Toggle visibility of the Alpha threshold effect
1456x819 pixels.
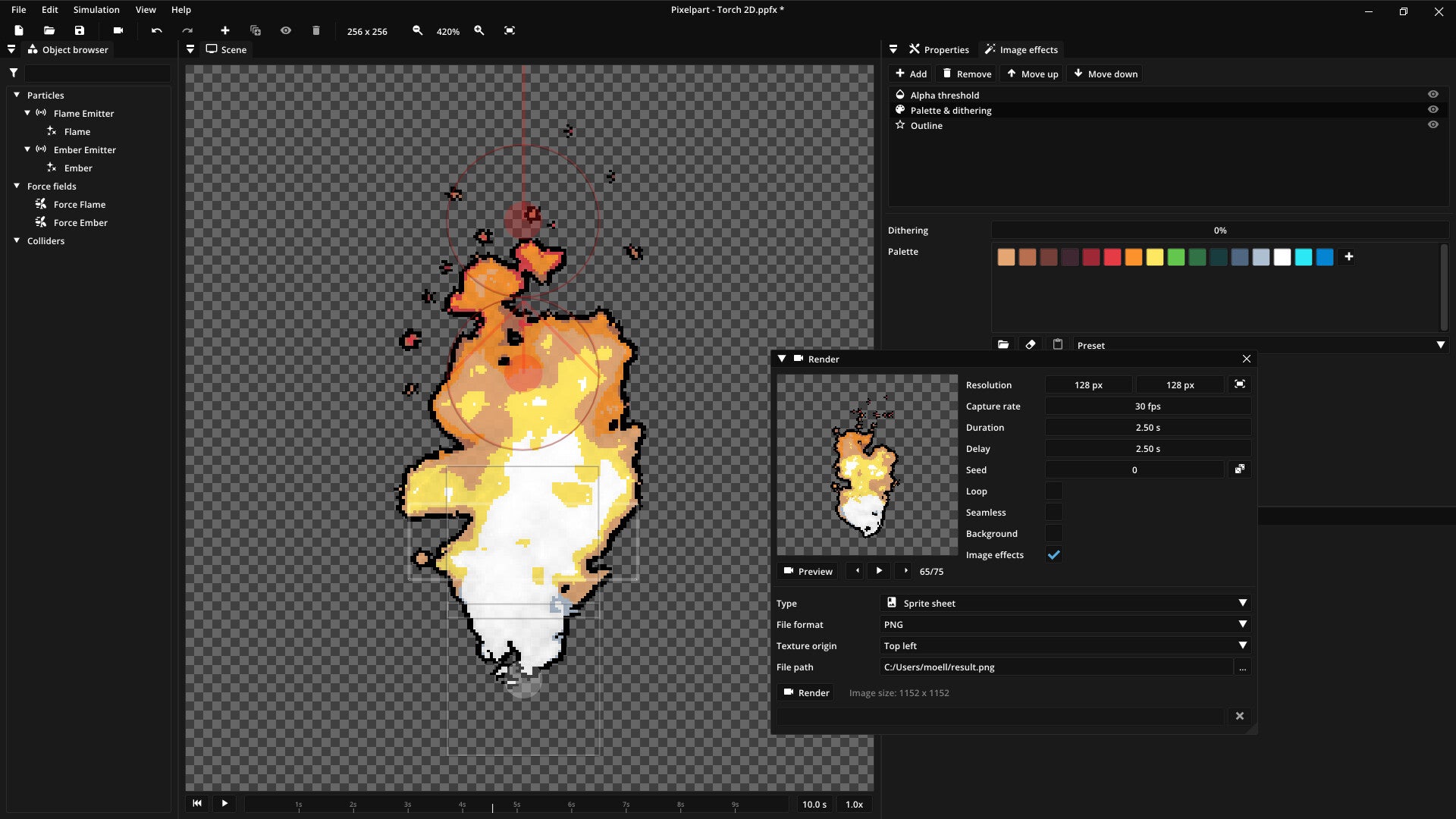(x=1432, y=95)
